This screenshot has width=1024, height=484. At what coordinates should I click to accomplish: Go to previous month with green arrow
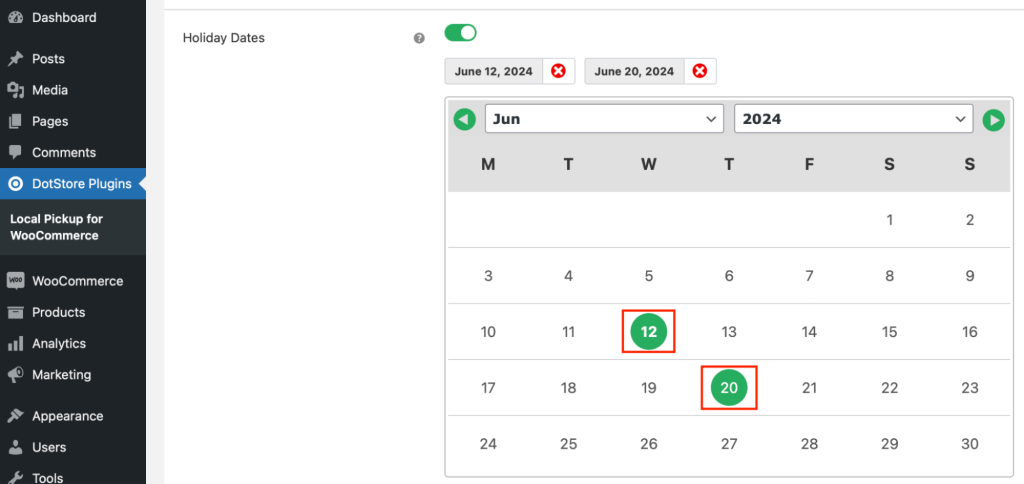point(464,120)
